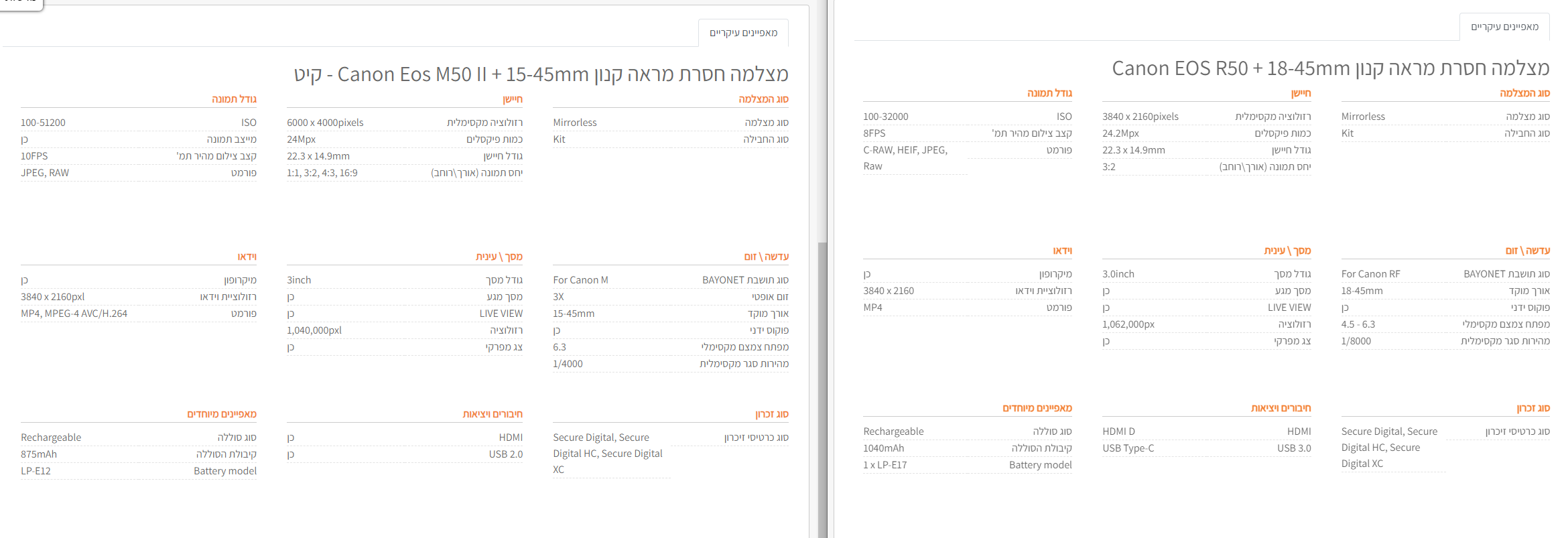Click the 'מאפיינים מיוחדים' heading on the M50 II page

tap(222, 414)
